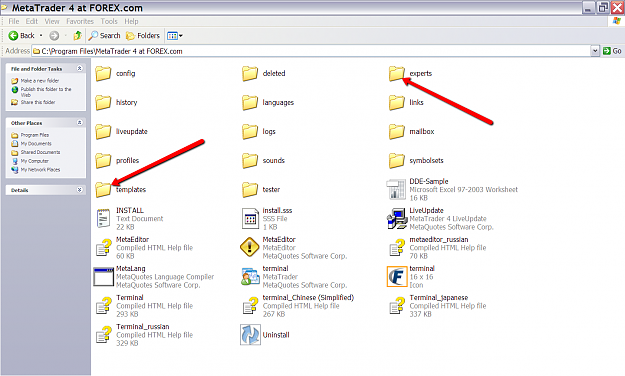
Task: Open the config folder
Action: pyautogui.click(x=116, y=73)
